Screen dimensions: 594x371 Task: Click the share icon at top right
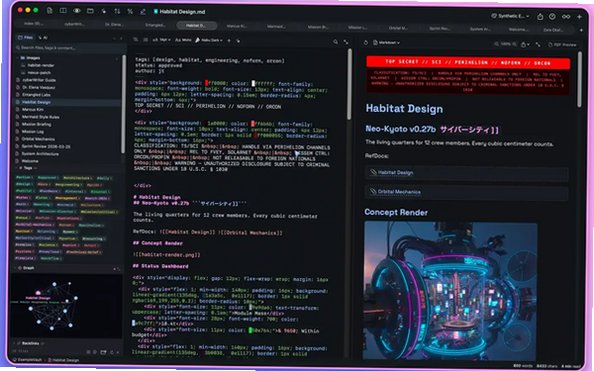(540, 16)
